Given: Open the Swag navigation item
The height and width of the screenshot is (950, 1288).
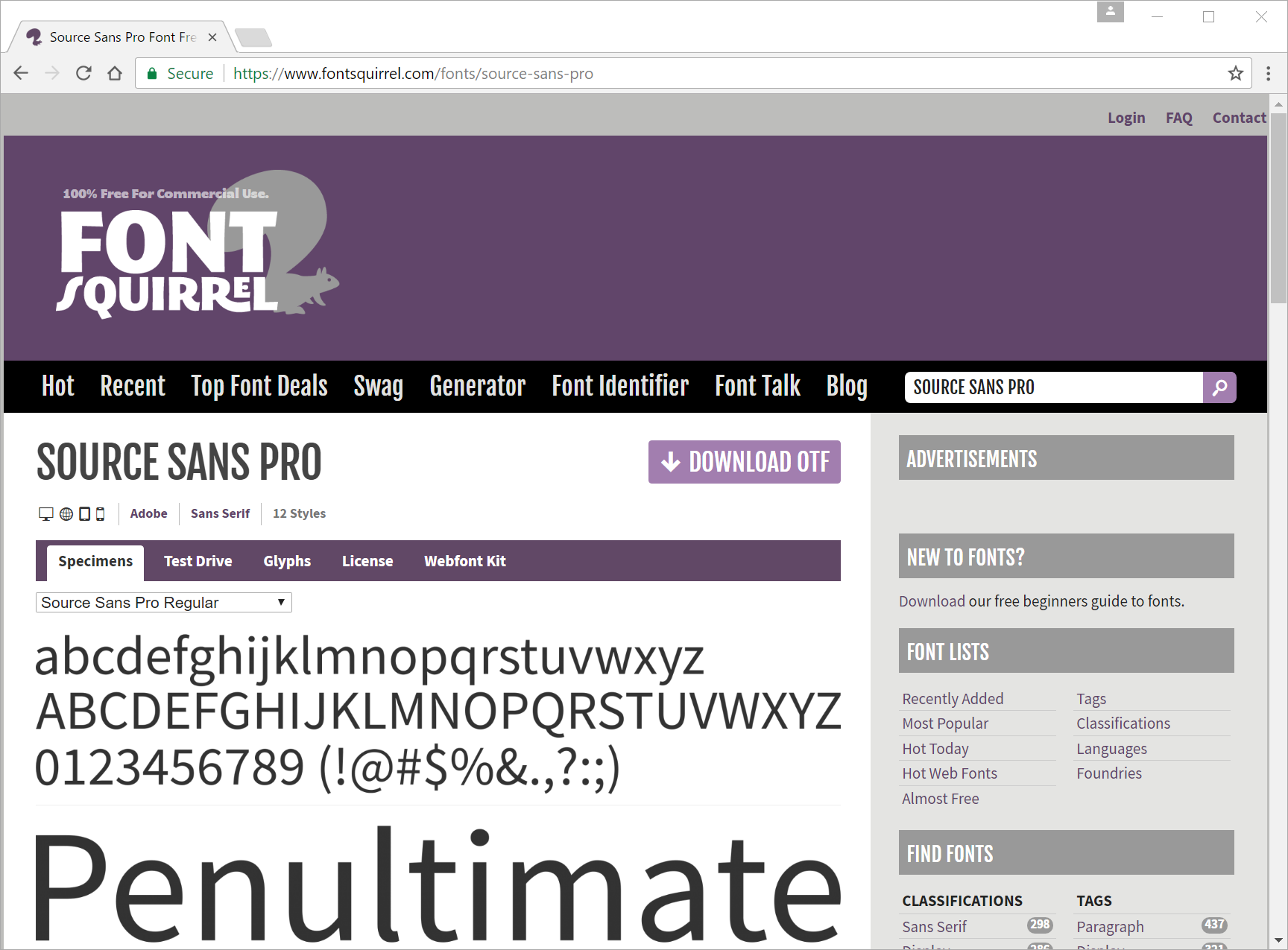Looking at the screenshot, I should [x=379, y=386].
